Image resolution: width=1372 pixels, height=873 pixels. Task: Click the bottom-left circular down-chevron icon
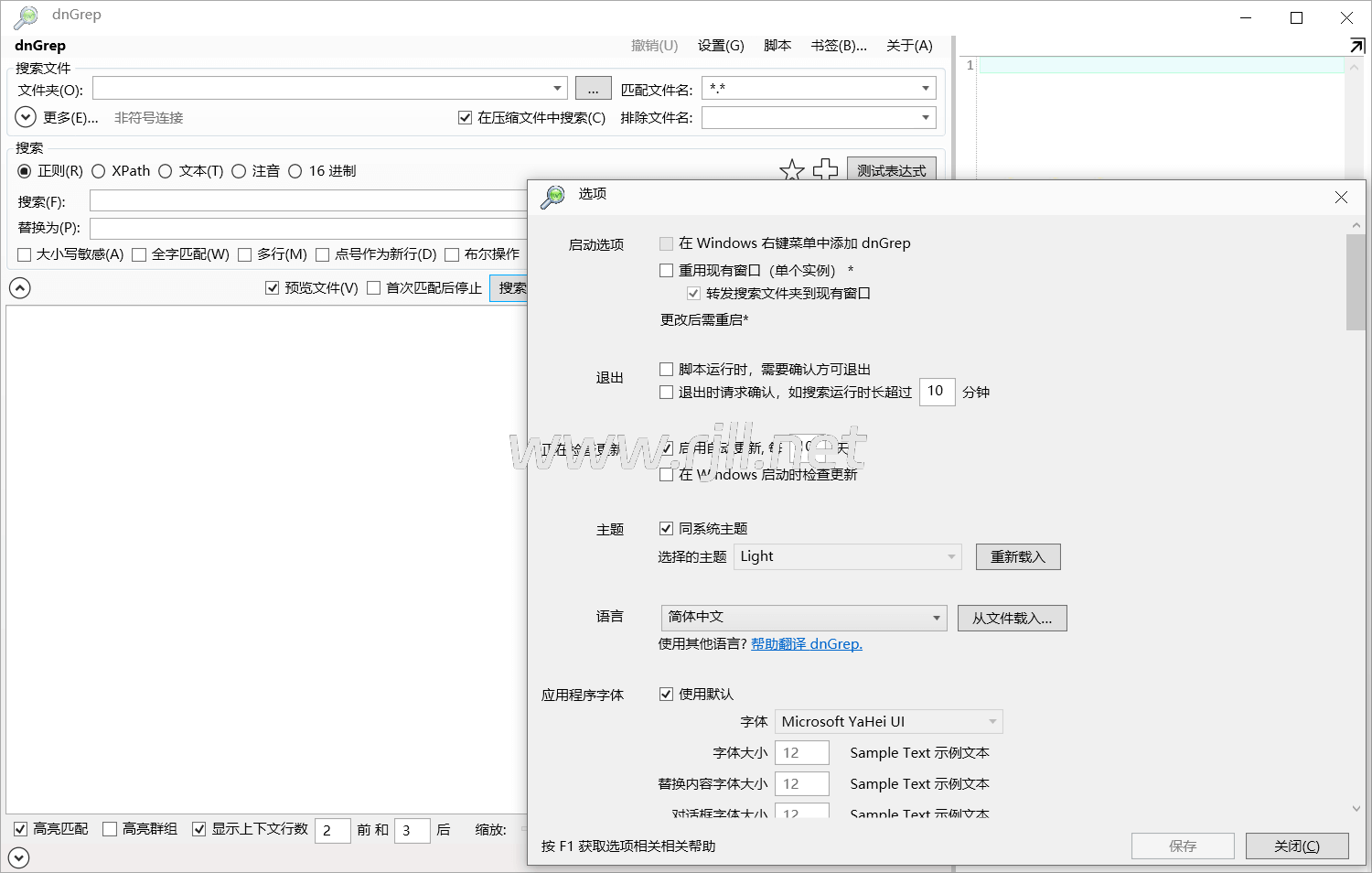coord(19,857)
